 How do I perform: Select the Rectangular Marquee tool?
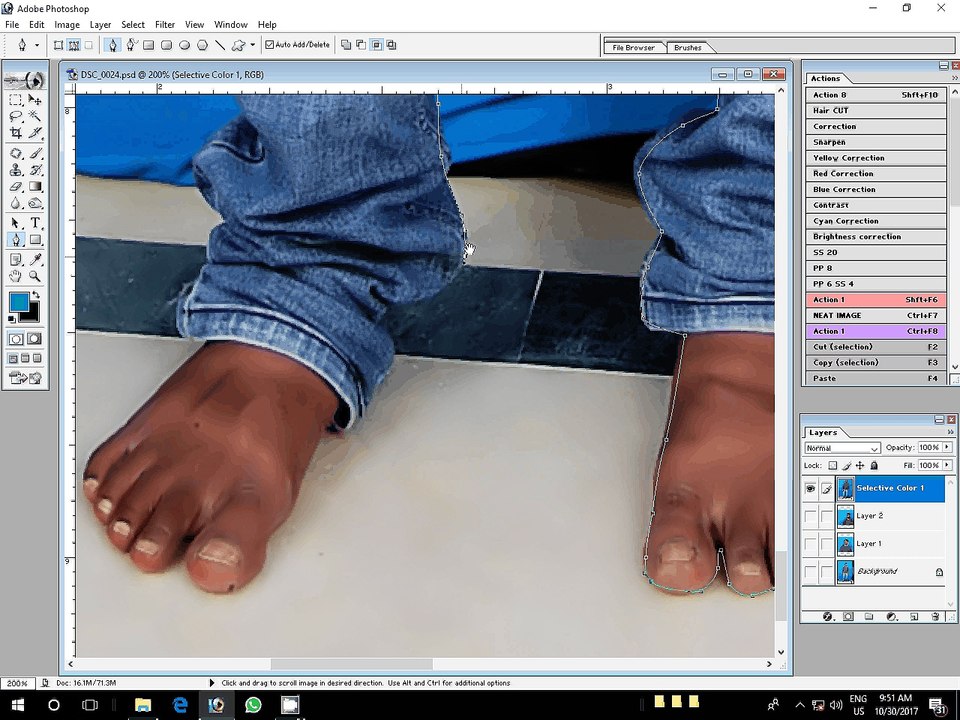click(x=16, y=100)
